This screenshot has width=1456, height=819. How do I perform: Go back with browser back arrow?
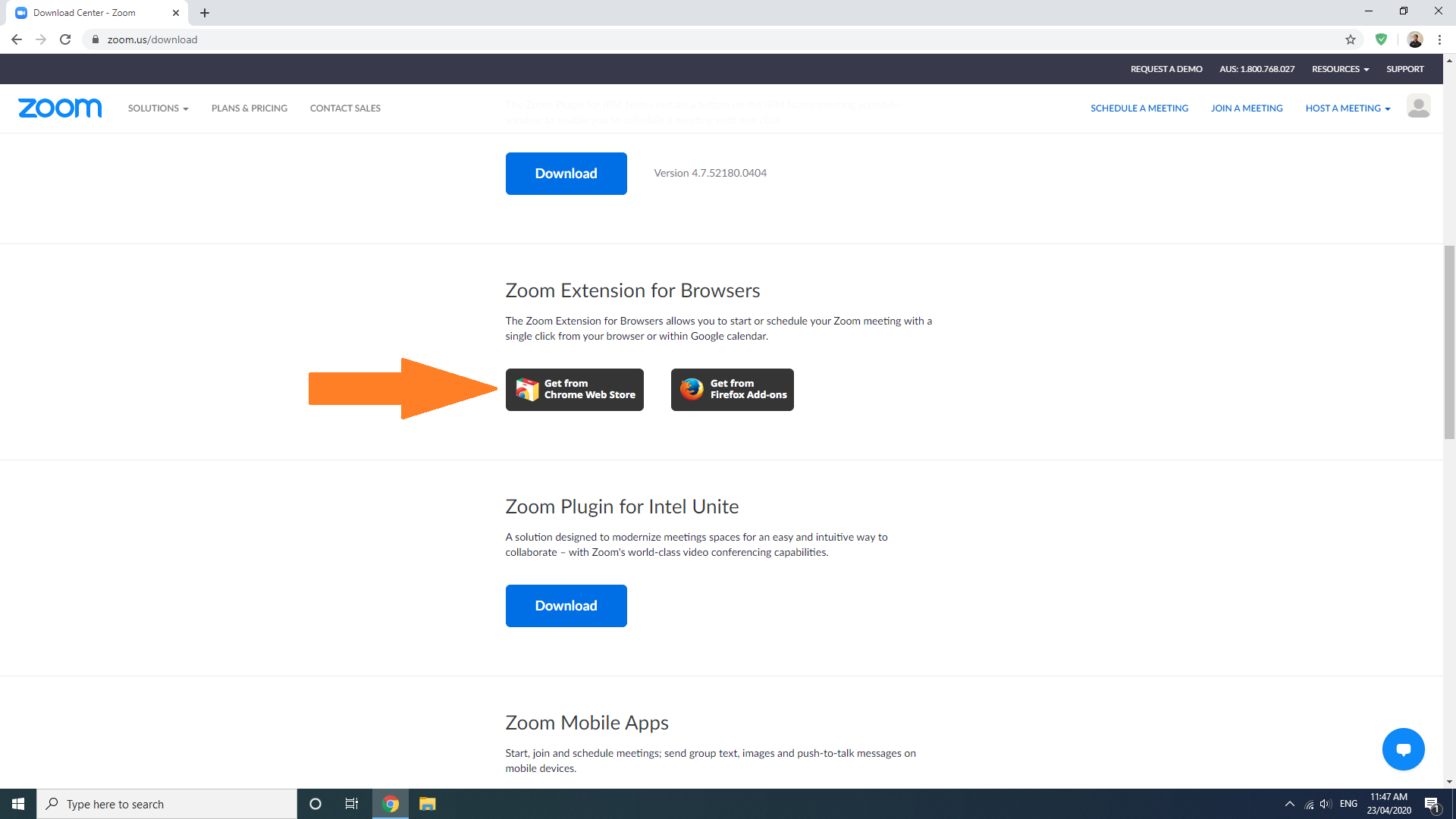point(17,39)
